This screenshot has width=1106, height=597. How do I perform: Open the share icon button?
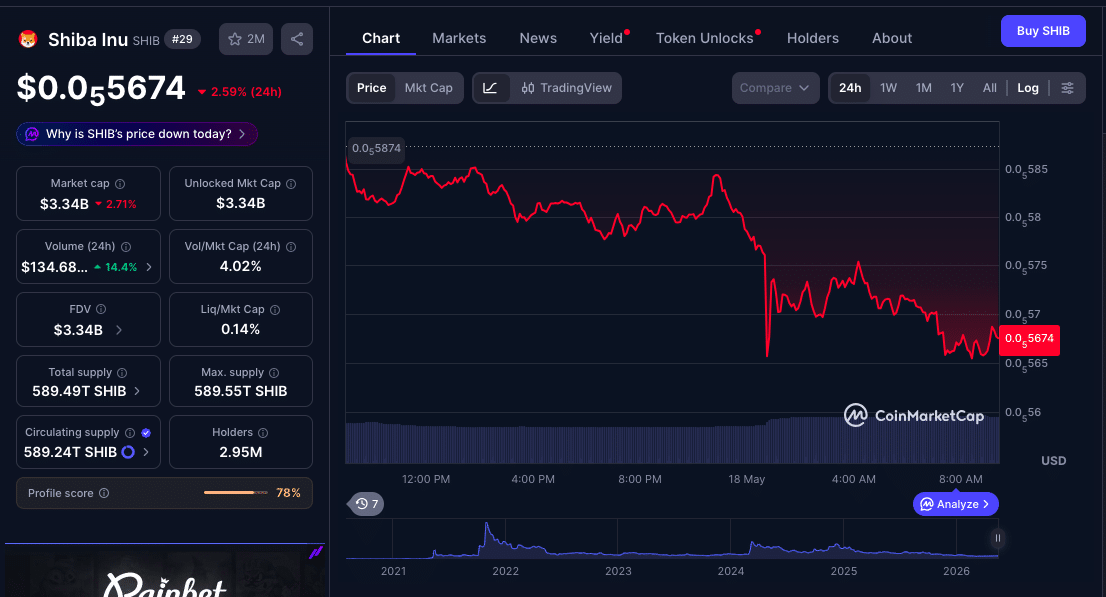pos(297,39)
